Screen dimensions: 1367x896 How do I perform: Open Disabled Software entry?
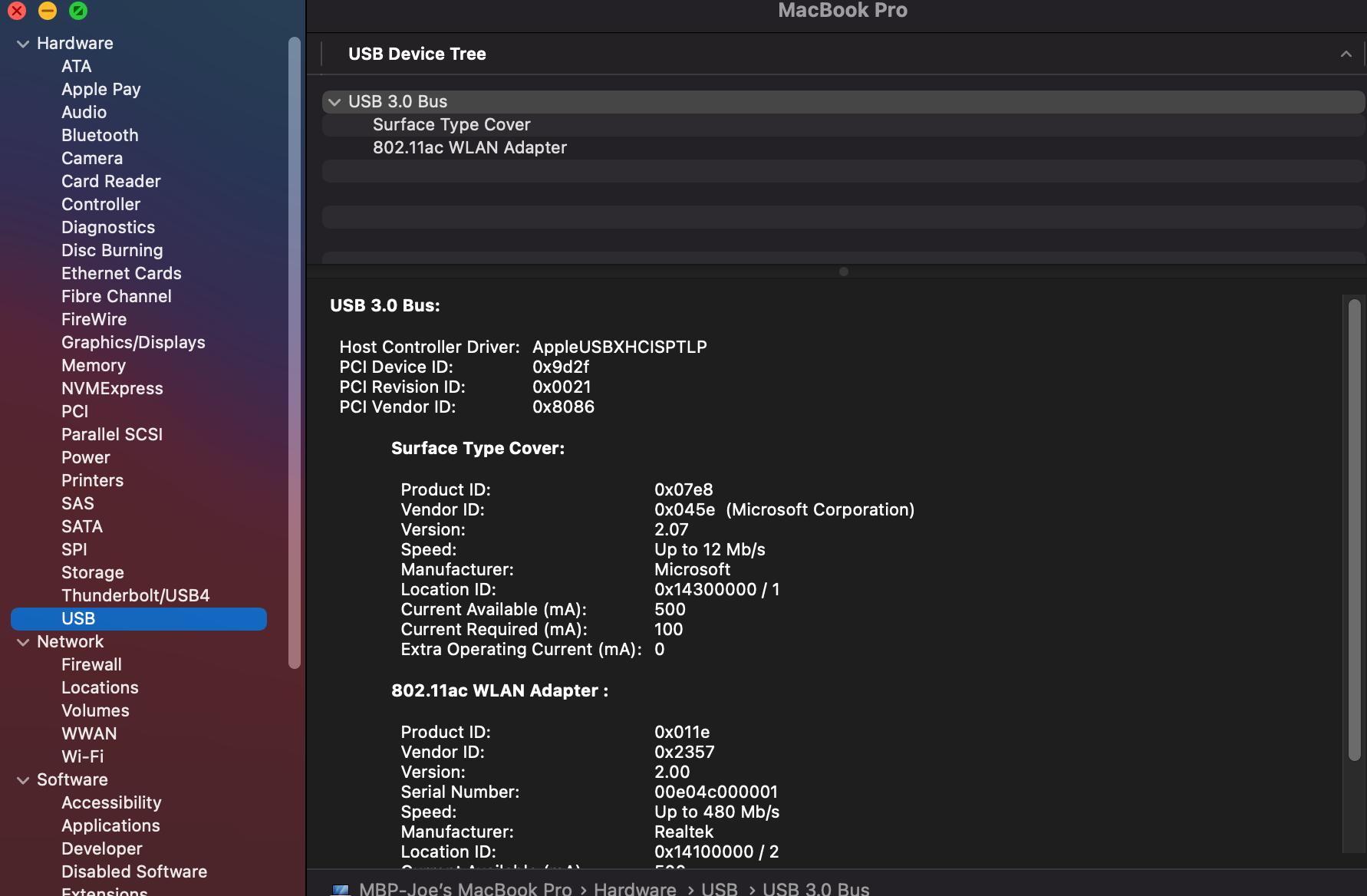134,871
